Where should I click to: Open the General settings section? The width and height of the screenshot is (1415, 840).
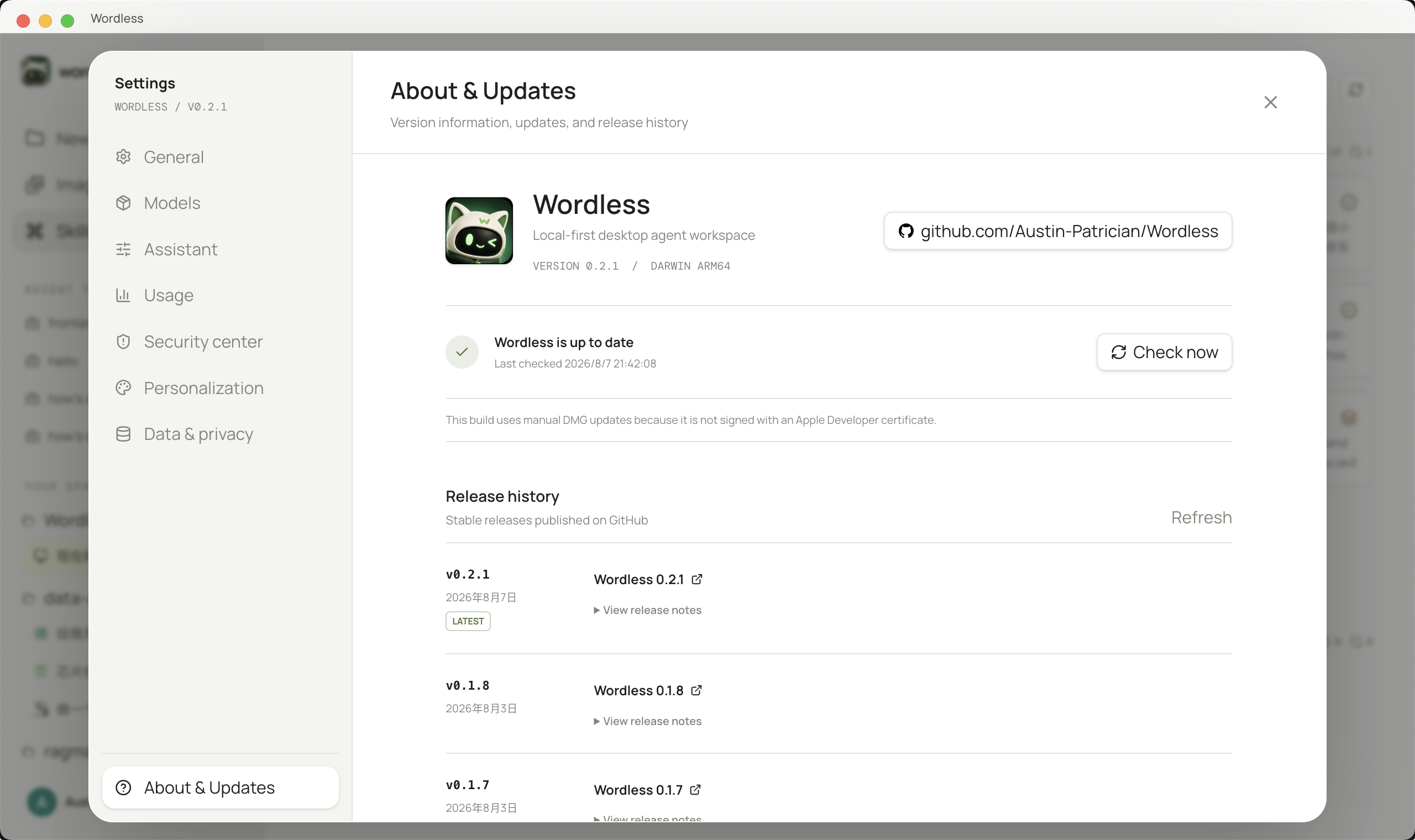[220, 157]
